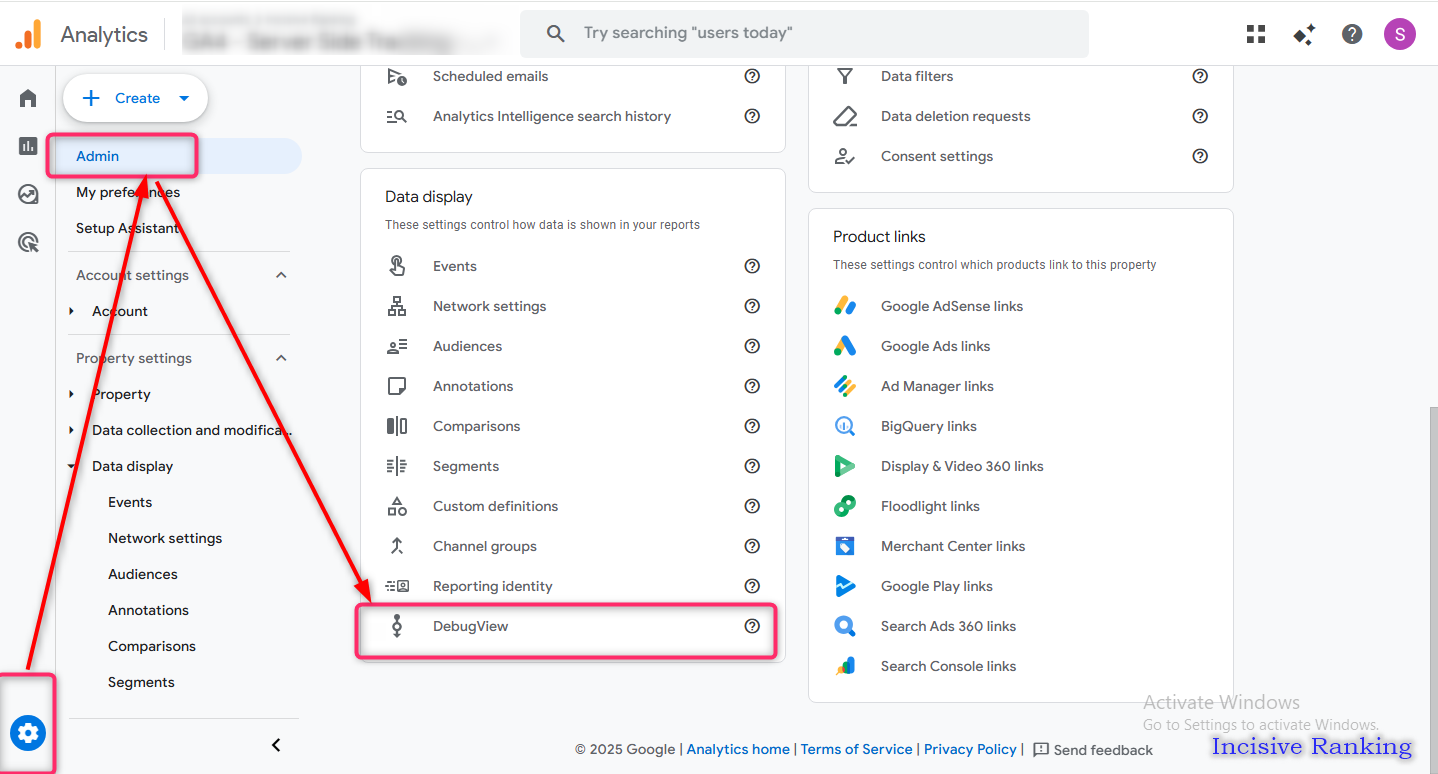Click the help icon next to Channel groups

[752, 546]
